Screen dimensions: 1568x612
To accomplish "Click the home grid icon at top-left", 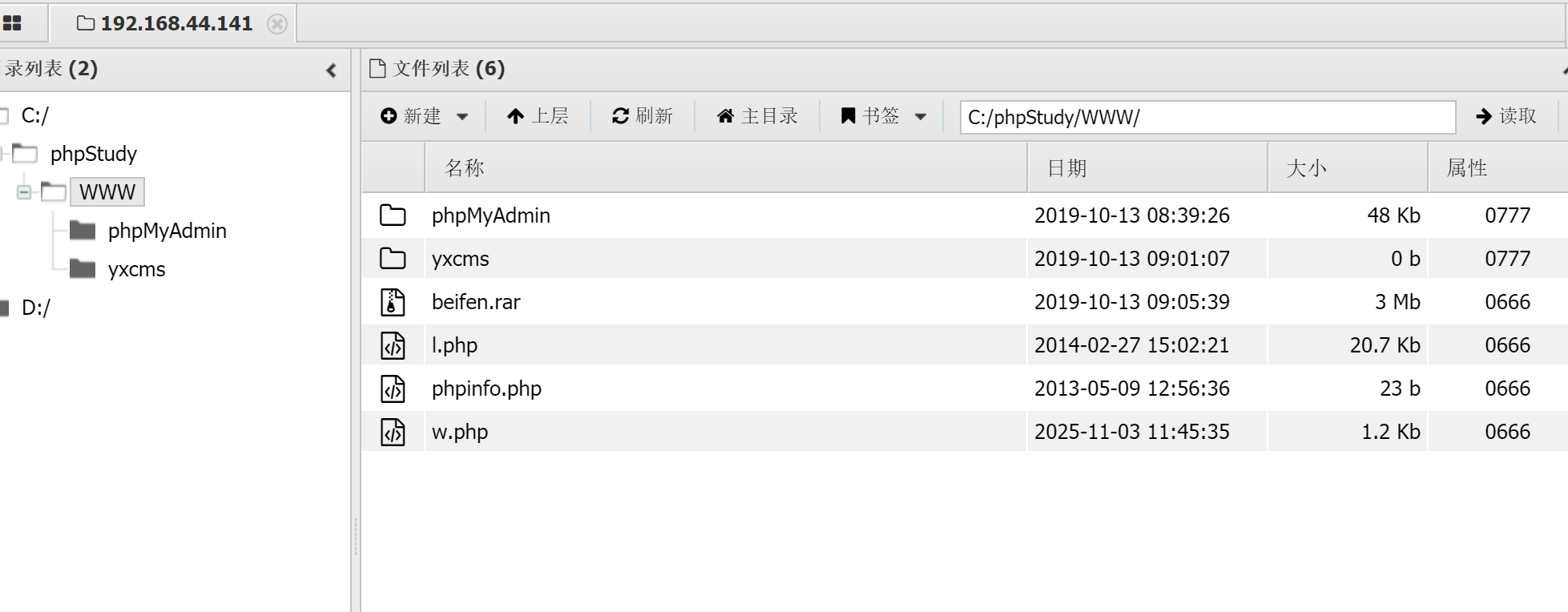I will point(12,23).
